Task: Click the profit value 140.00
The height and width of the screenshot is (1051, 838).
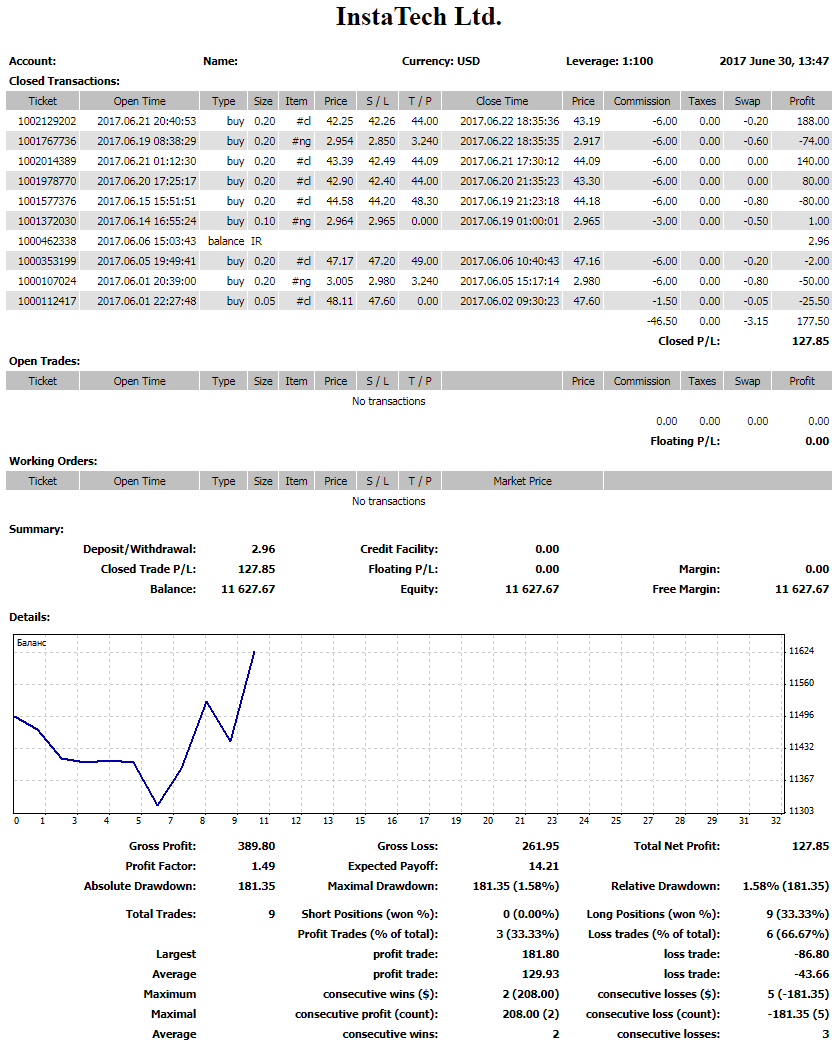Action: (x=813, y=162)
